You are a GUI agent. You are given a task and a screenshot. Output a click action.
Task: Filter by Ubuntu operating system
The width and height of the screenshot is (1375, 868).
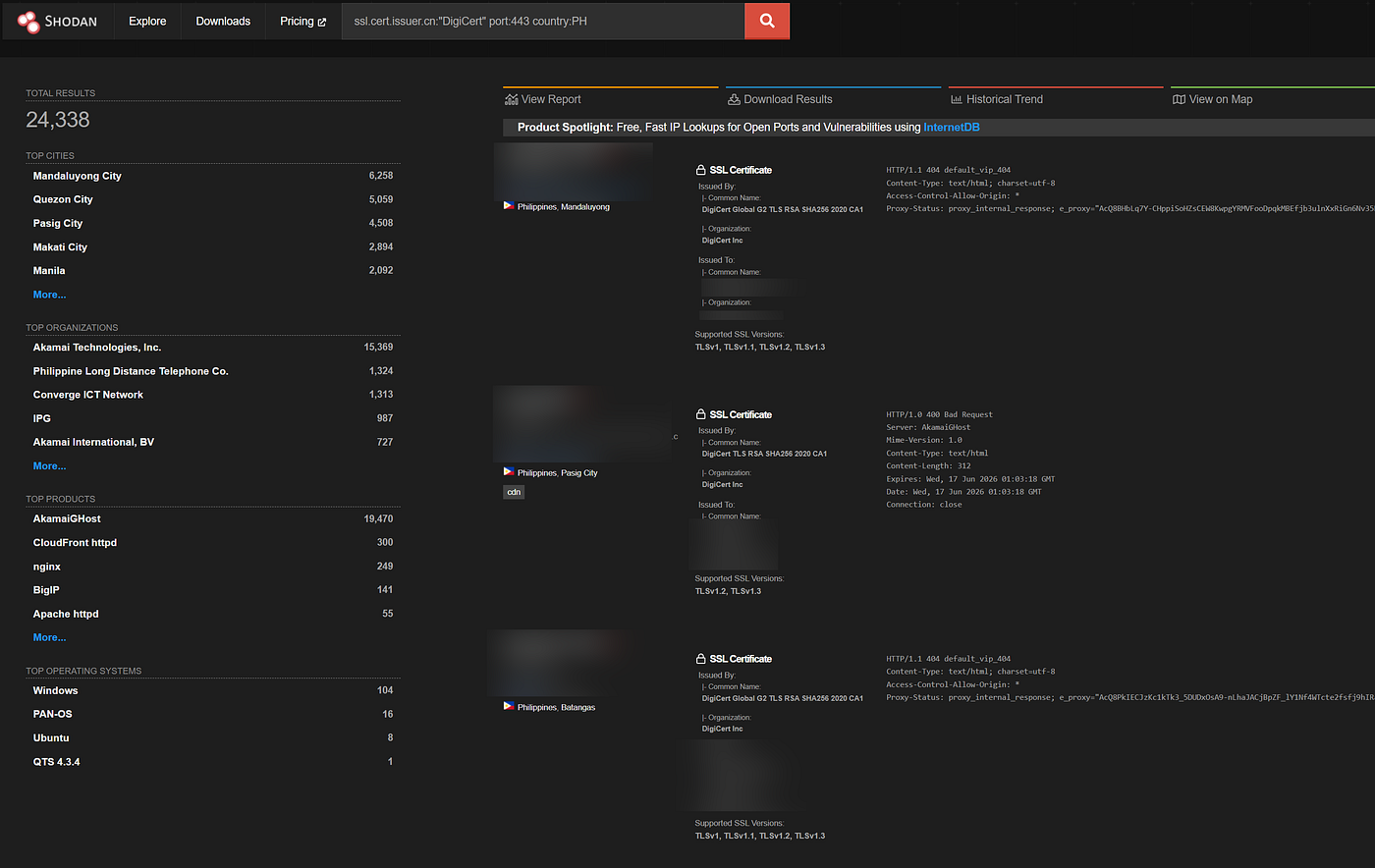[x=51, y=737]
